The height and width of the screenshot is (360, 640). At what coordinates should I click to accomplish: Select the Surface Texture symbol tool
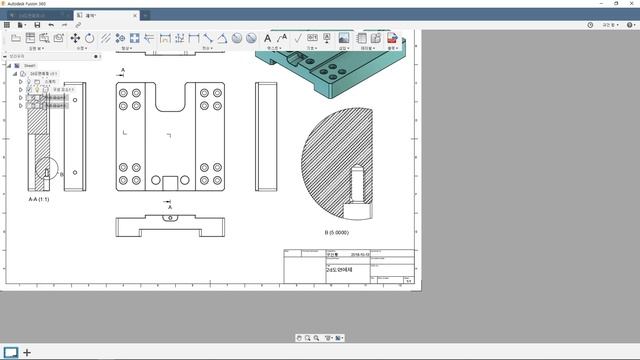point(298,38)
